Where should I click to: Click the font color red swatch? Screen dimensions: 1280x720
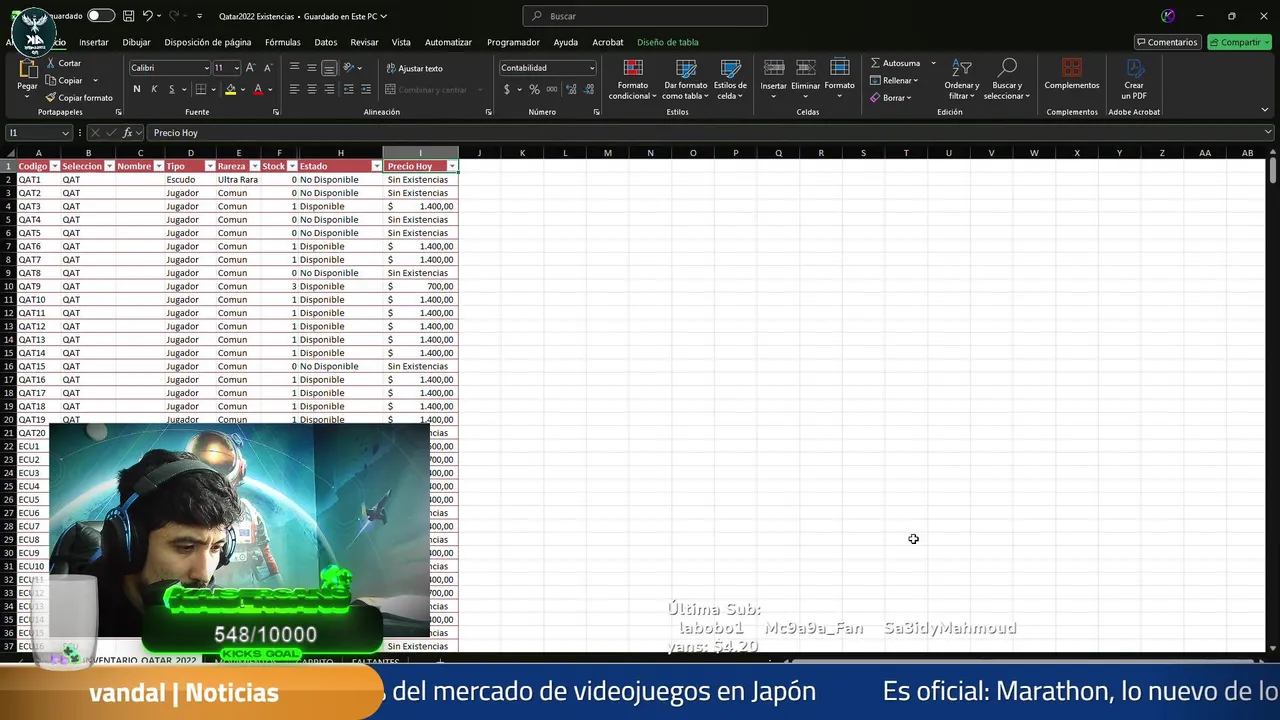tap(258, 89)
